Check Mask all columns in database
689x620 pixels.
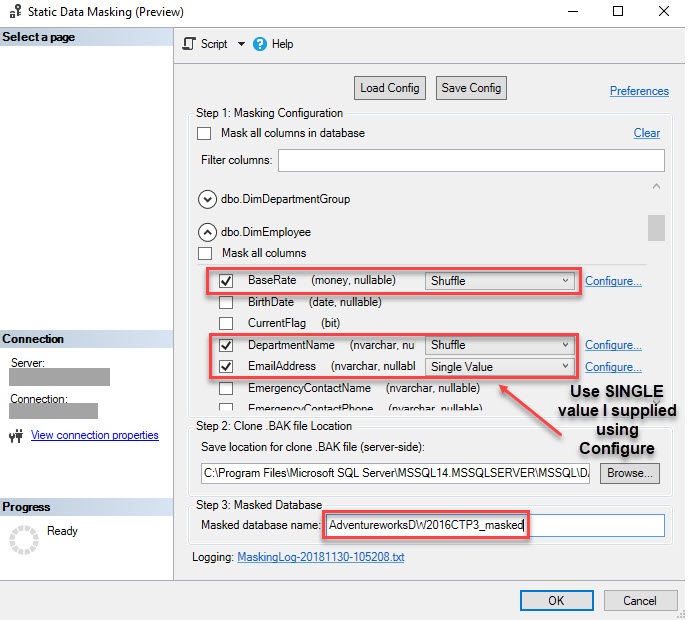204,133
